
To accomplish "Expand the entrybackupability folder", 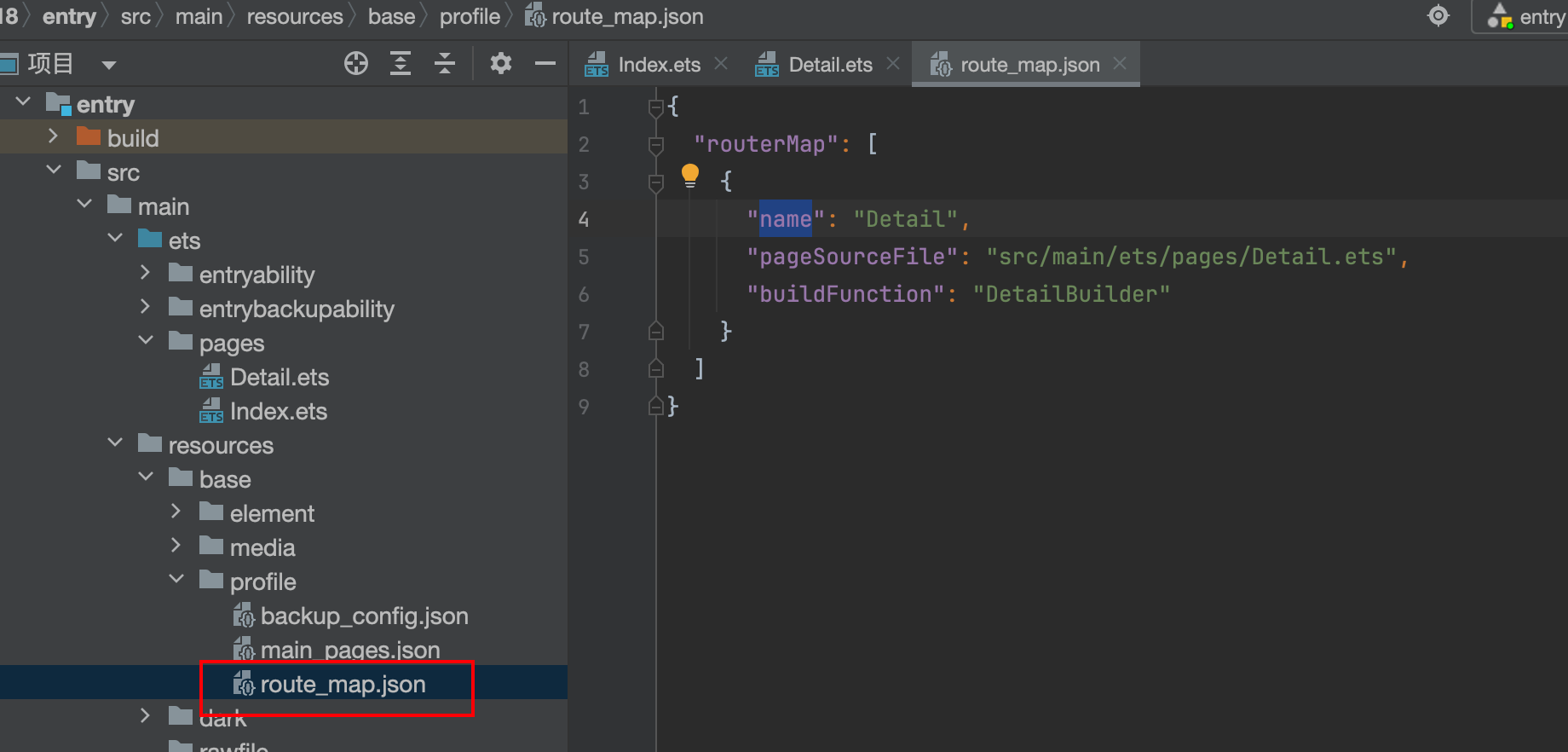I will click(145, 307).
